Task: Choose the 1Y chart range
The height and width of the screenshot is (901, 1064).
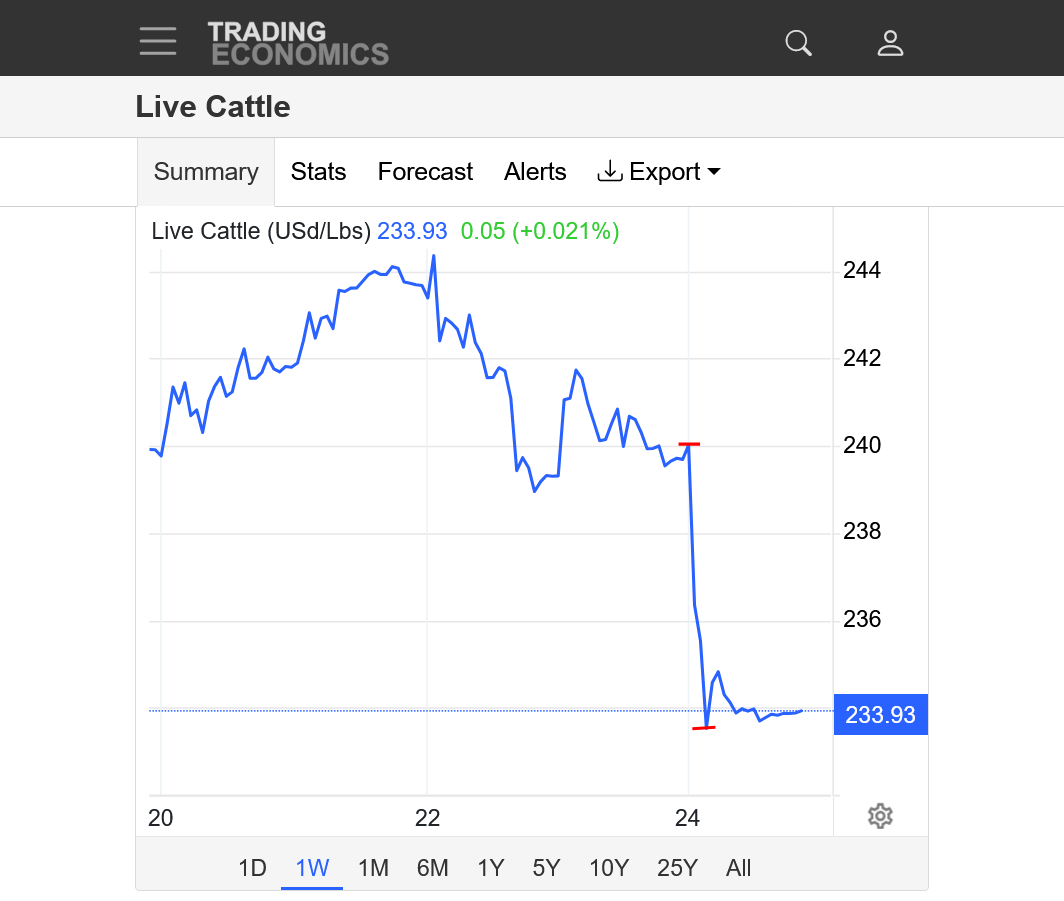Action: pyautogui.click(x=490, y=868)
